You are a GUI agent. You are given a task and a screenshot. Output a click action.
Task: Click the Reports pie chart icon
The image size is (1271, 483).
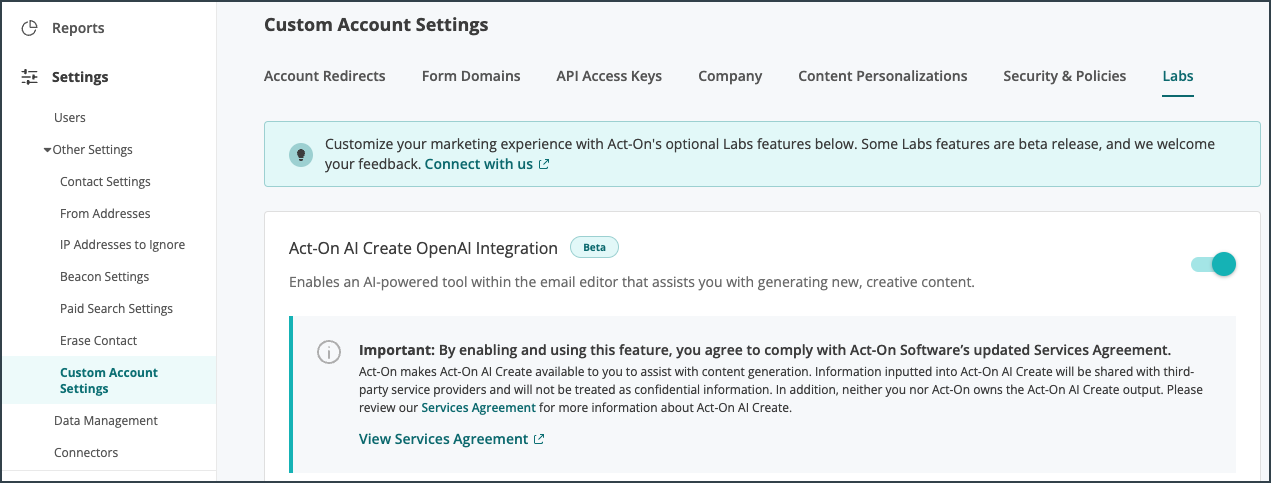pos(30,28)
